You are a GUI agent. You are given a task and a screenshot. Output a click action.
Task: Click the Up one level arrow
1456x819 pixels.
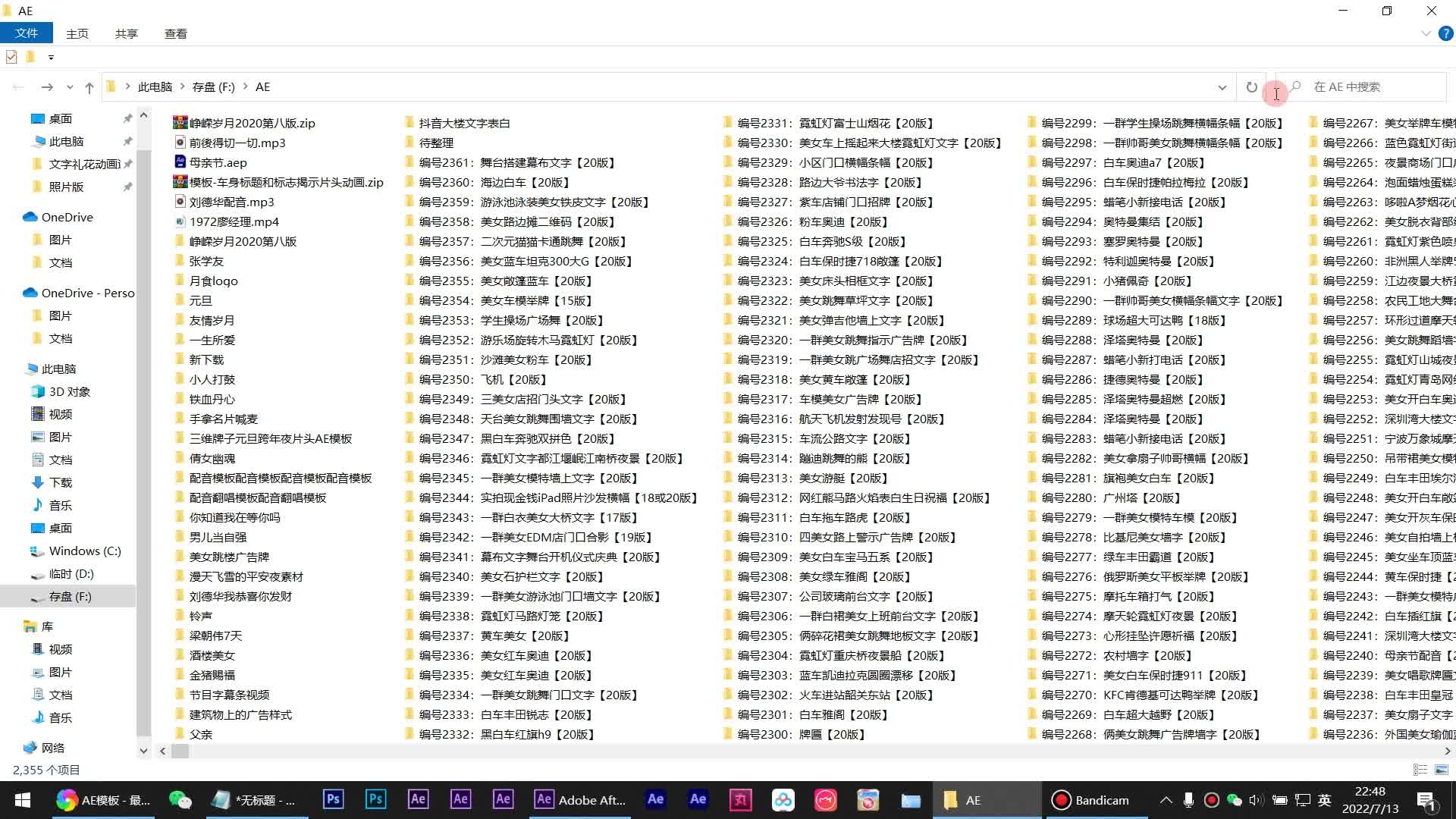click(x=89, y=87)
